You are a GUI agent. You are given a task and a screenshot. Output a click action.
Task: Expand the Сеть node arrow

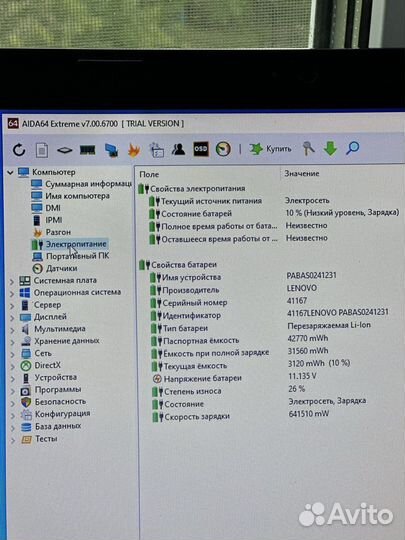coord(12,354)
